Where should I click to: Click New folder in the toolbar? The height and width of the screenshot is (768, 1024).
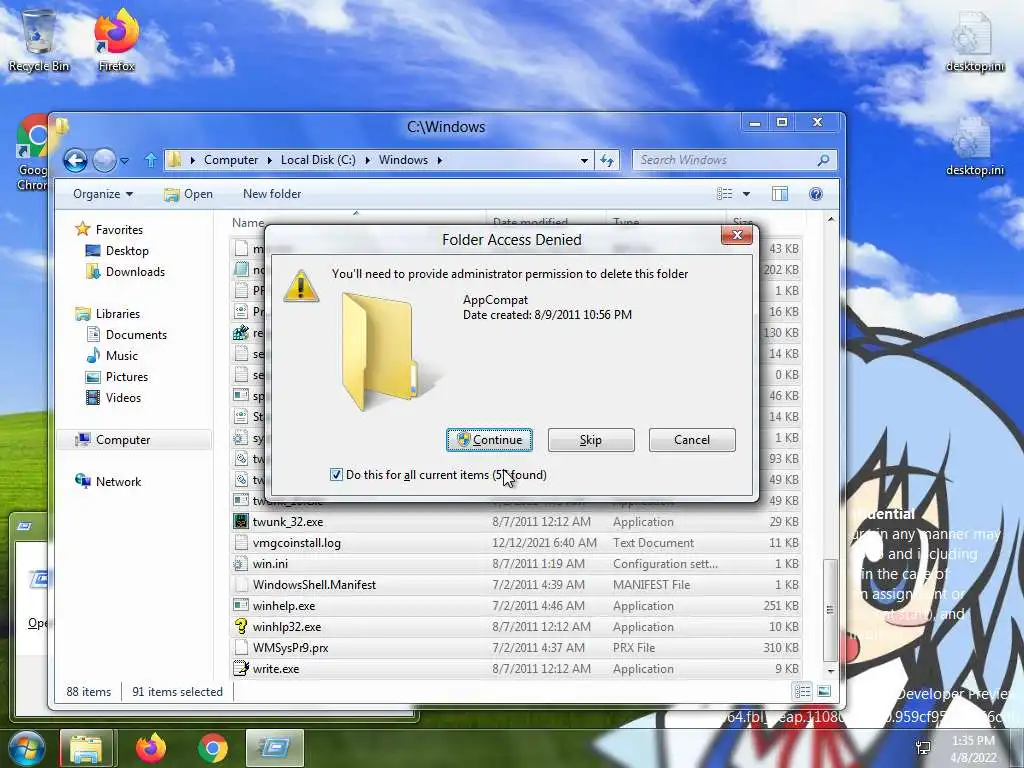point(272,194)
